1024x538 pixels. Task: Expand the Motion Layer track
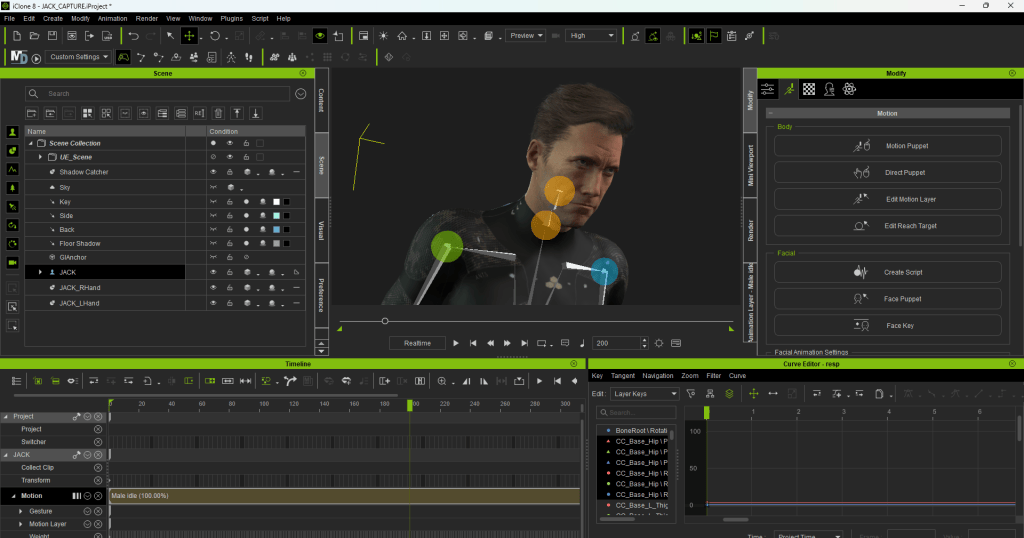tap(21, 524)
